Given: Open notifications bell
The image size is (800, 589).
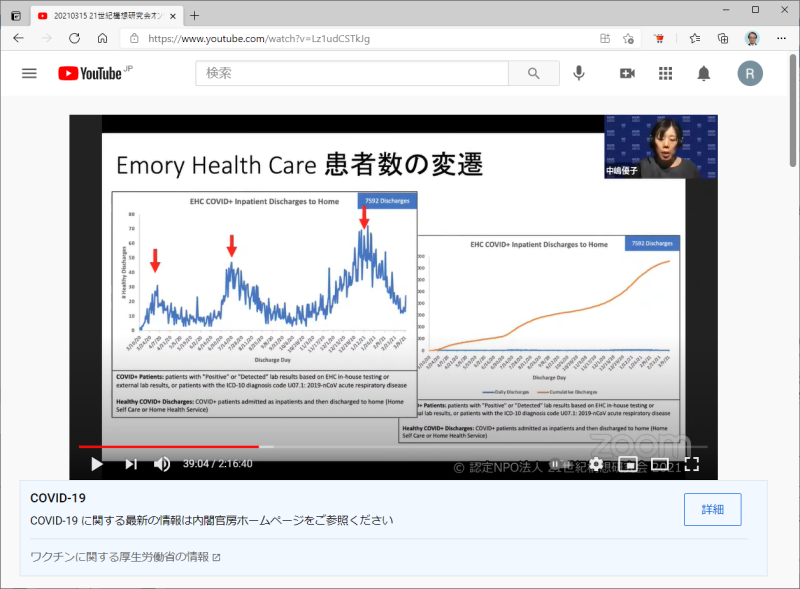Looking at the screenshot, I should click(x=704, y=73).
